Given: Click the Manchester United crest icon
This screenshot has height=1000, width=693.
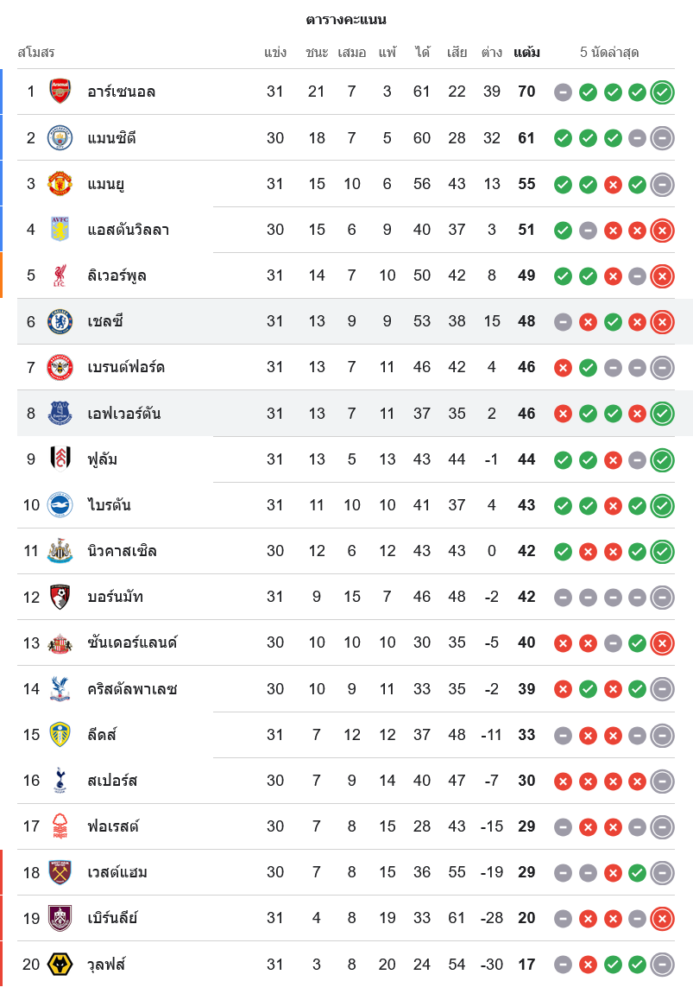Looking at the screenshot, I should point(60,184).
